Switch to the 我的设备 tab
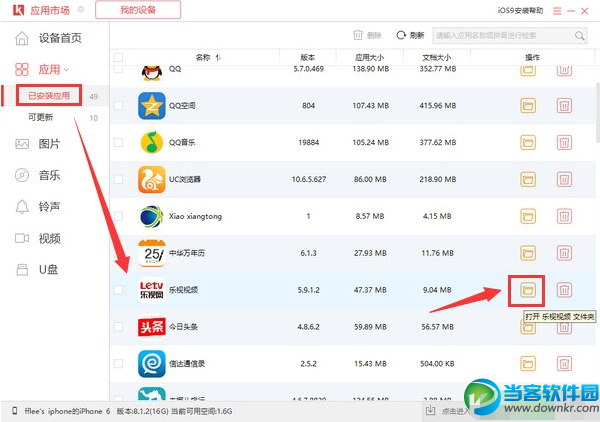Viewport: 600px width, 422px height. (138, 10)
